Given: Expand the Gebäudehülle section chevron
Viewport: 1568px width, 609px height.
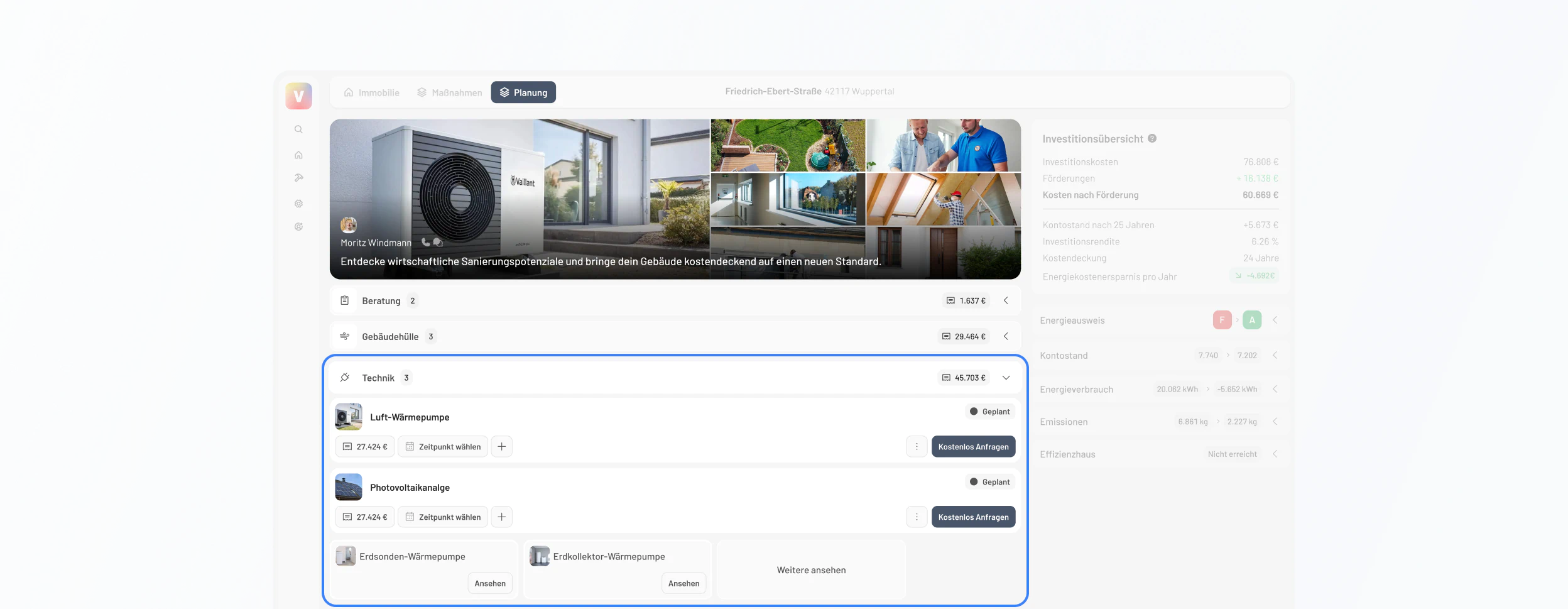Looking at the screenshot, I should 1006,336.
